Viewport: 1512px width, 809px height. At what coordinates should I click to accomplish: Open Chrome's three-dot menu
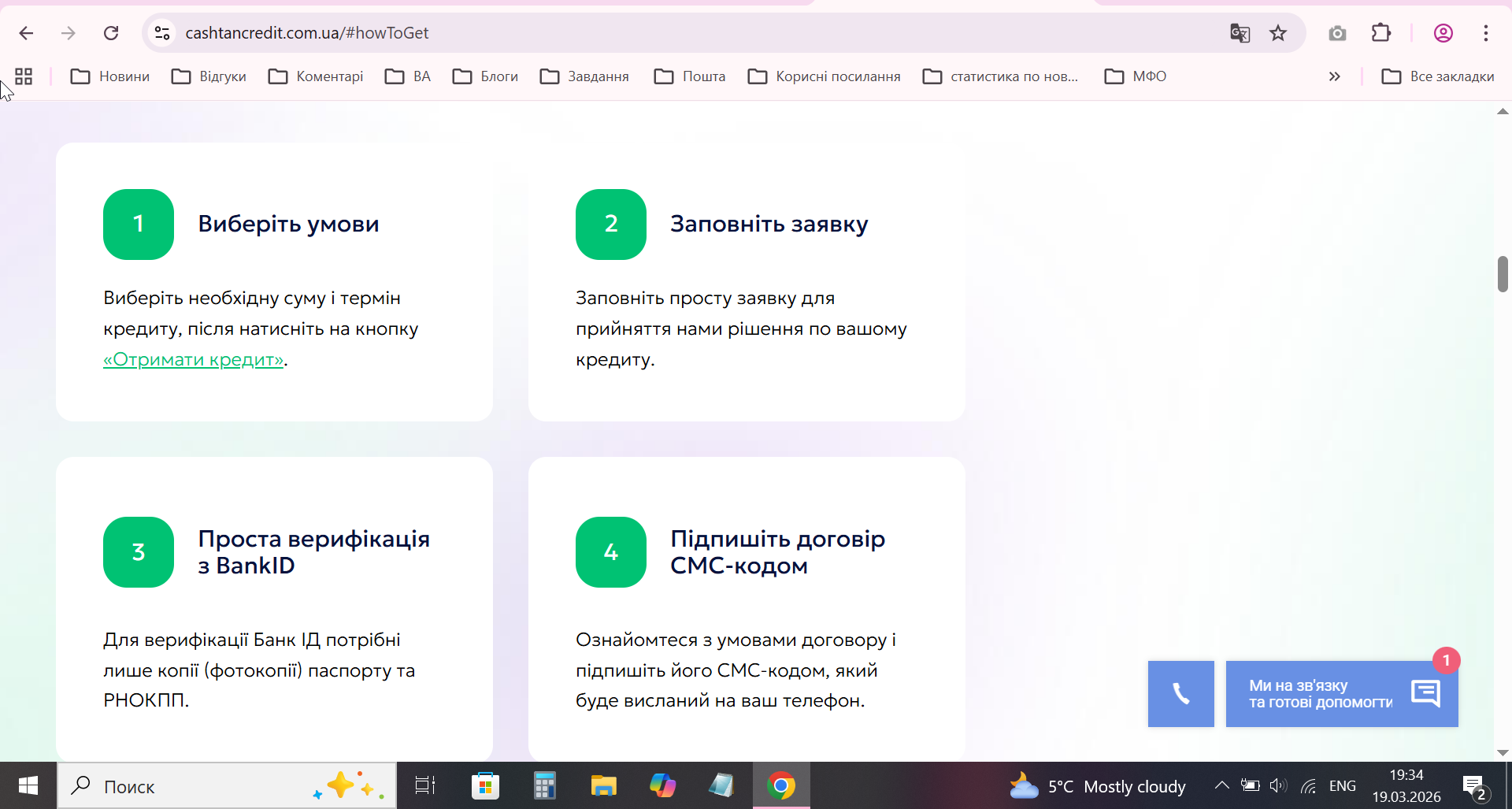click(1486, 33)
